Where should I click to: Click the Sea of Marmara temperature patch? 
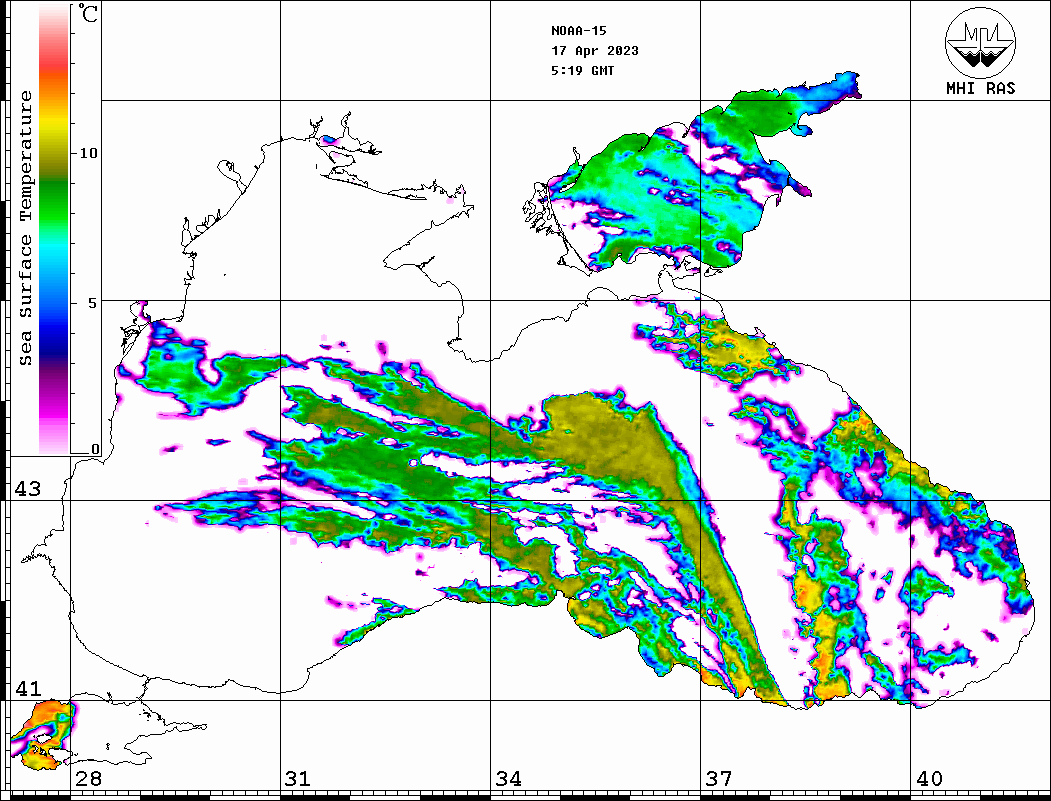[44, 734]
